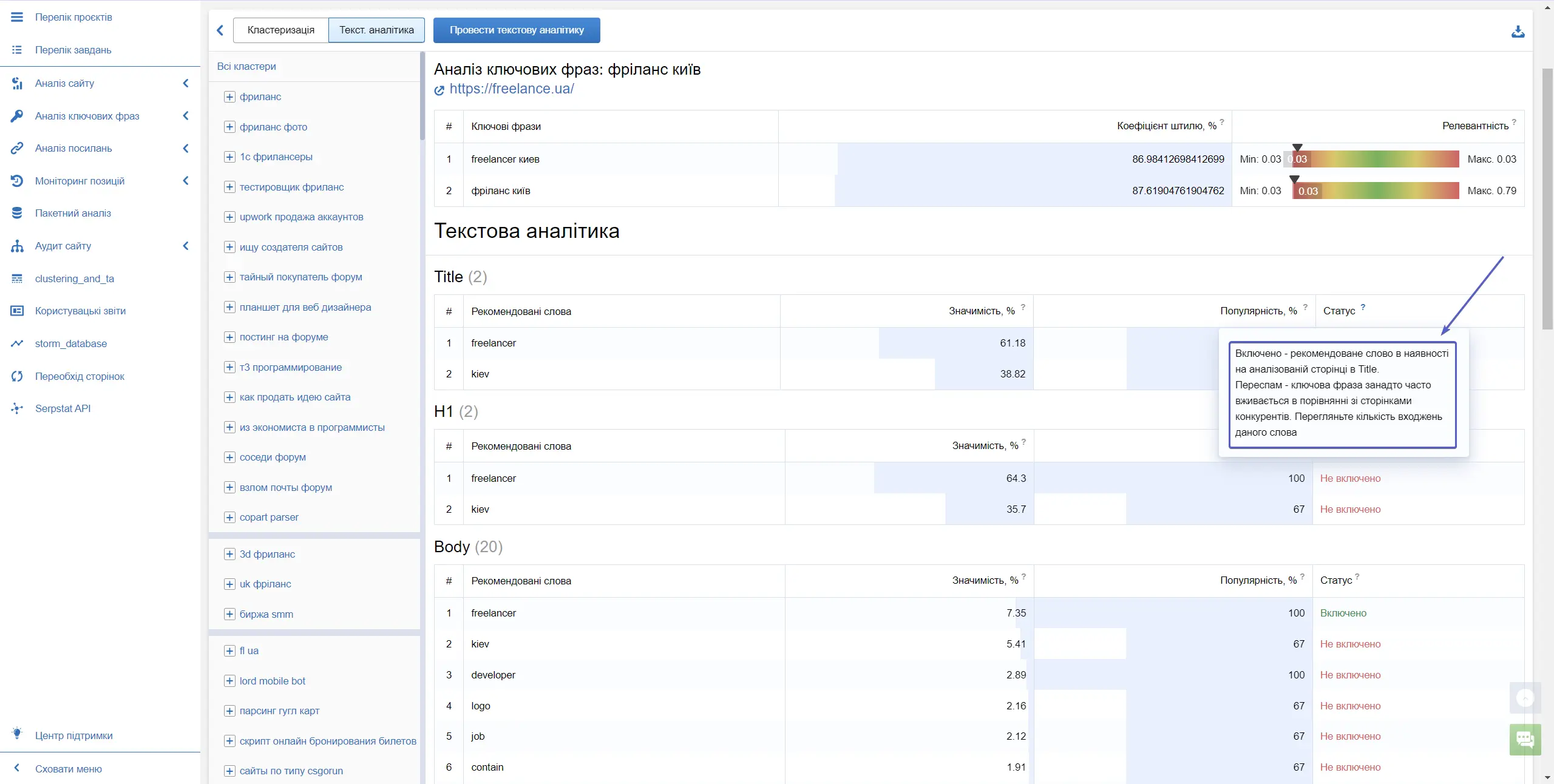Image resolution: width=1554 pixels, height=784 pixels.
Task: Expand the copart parser cluster
Action: (229, 518)
